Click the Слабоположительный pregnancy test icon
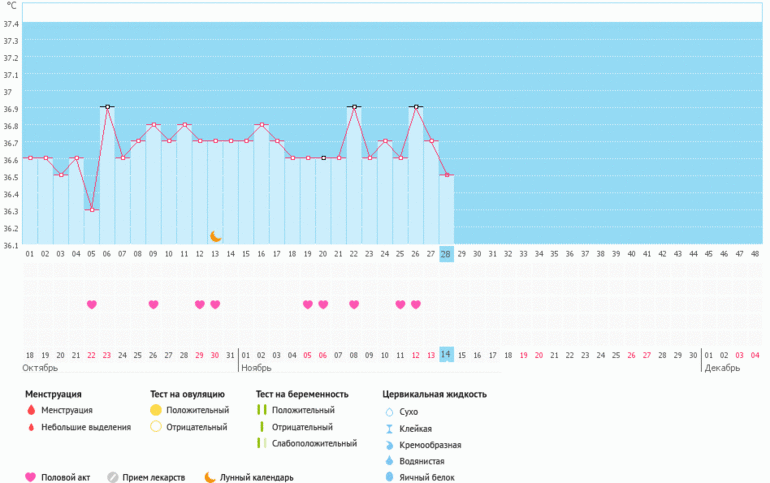Image resolution: width=770 pixels, height=483 pixels. click(x=259, y=443)
